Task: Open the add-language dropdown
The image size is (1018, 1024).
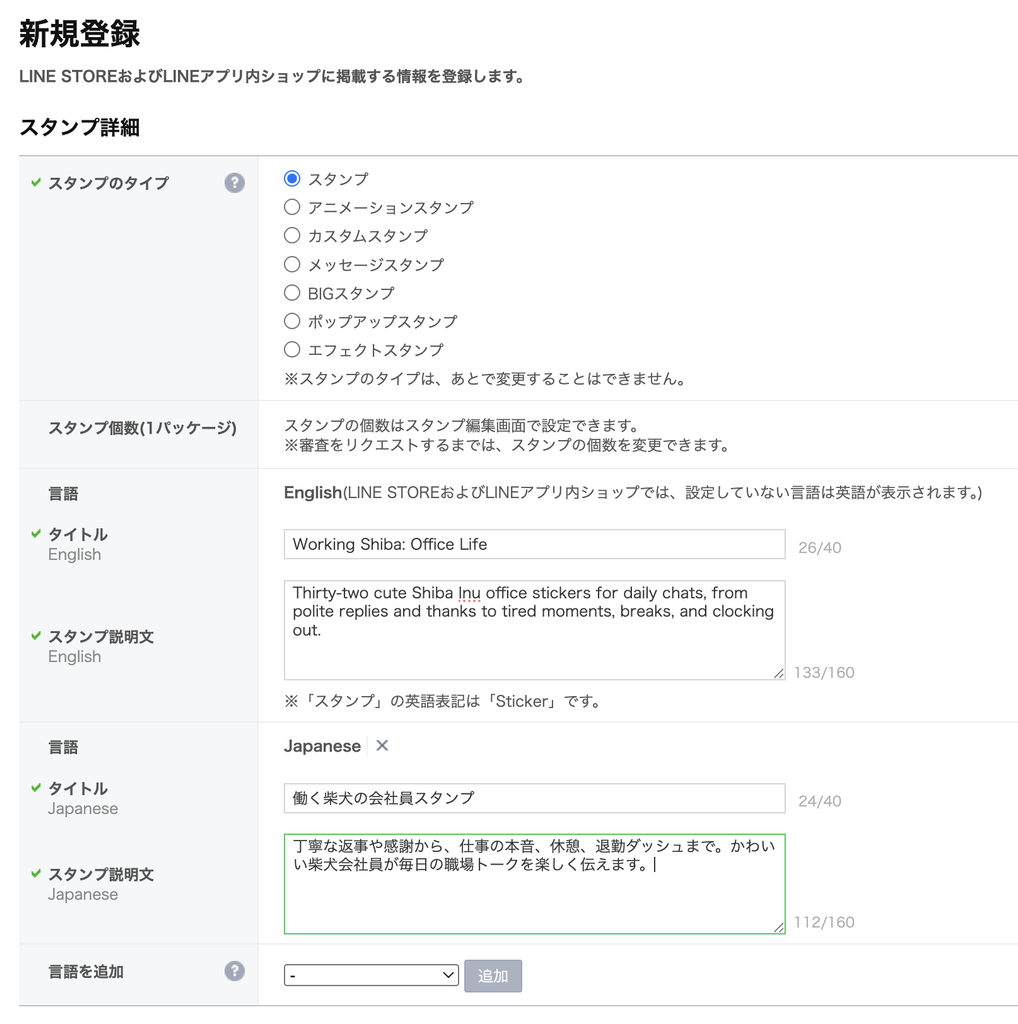Action: pos(372,975)
